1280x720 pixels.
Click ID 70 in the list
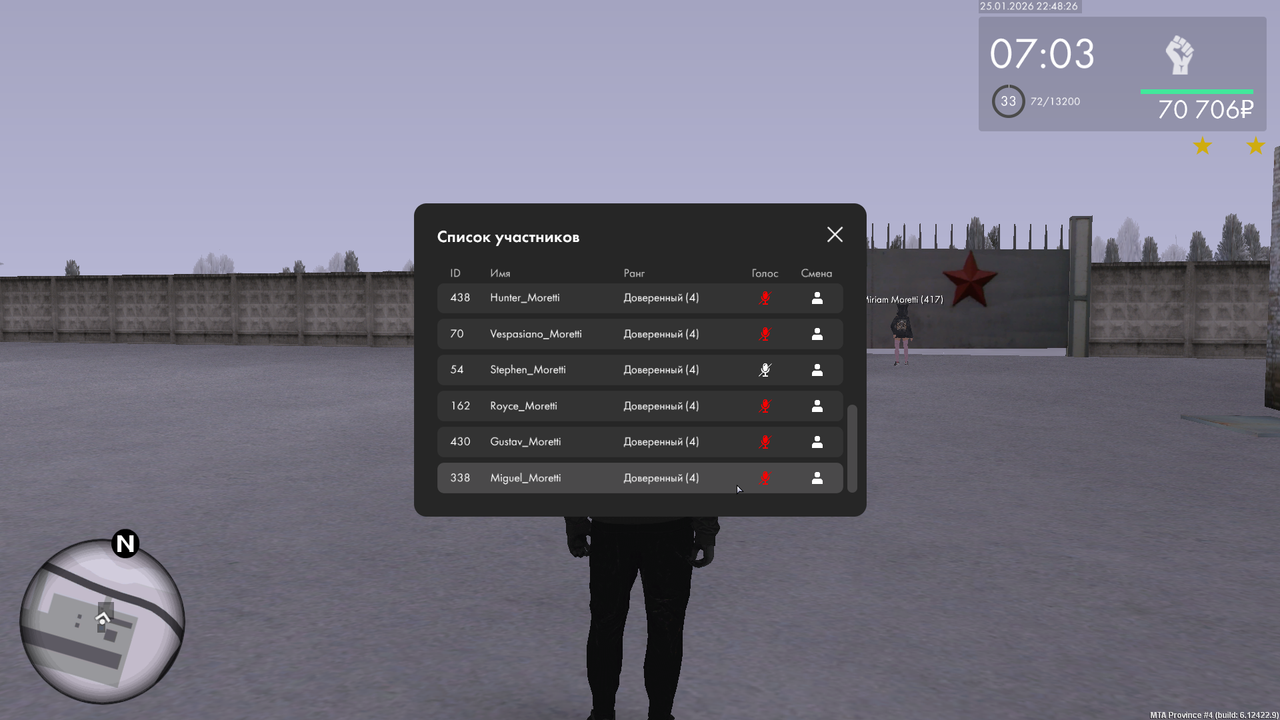457,334
